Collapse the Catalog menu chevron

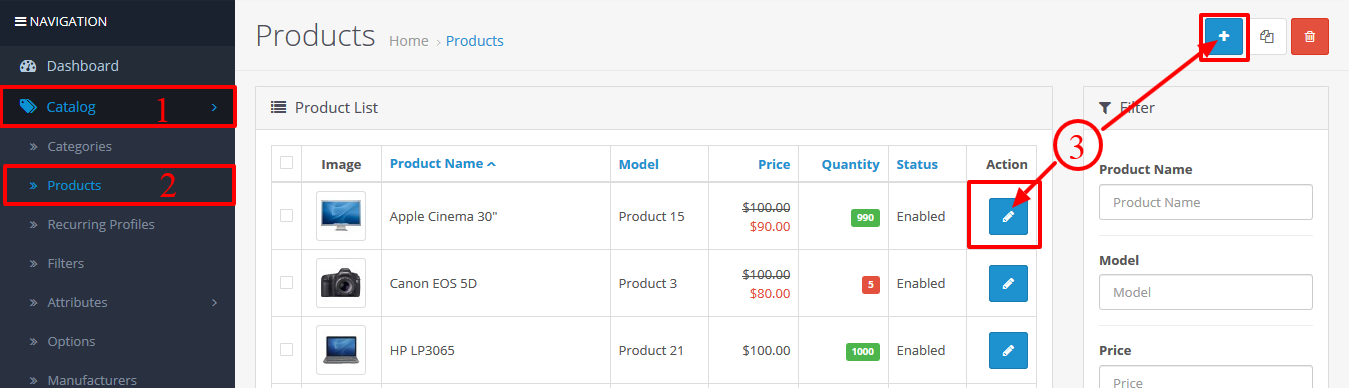pos(214,107)
